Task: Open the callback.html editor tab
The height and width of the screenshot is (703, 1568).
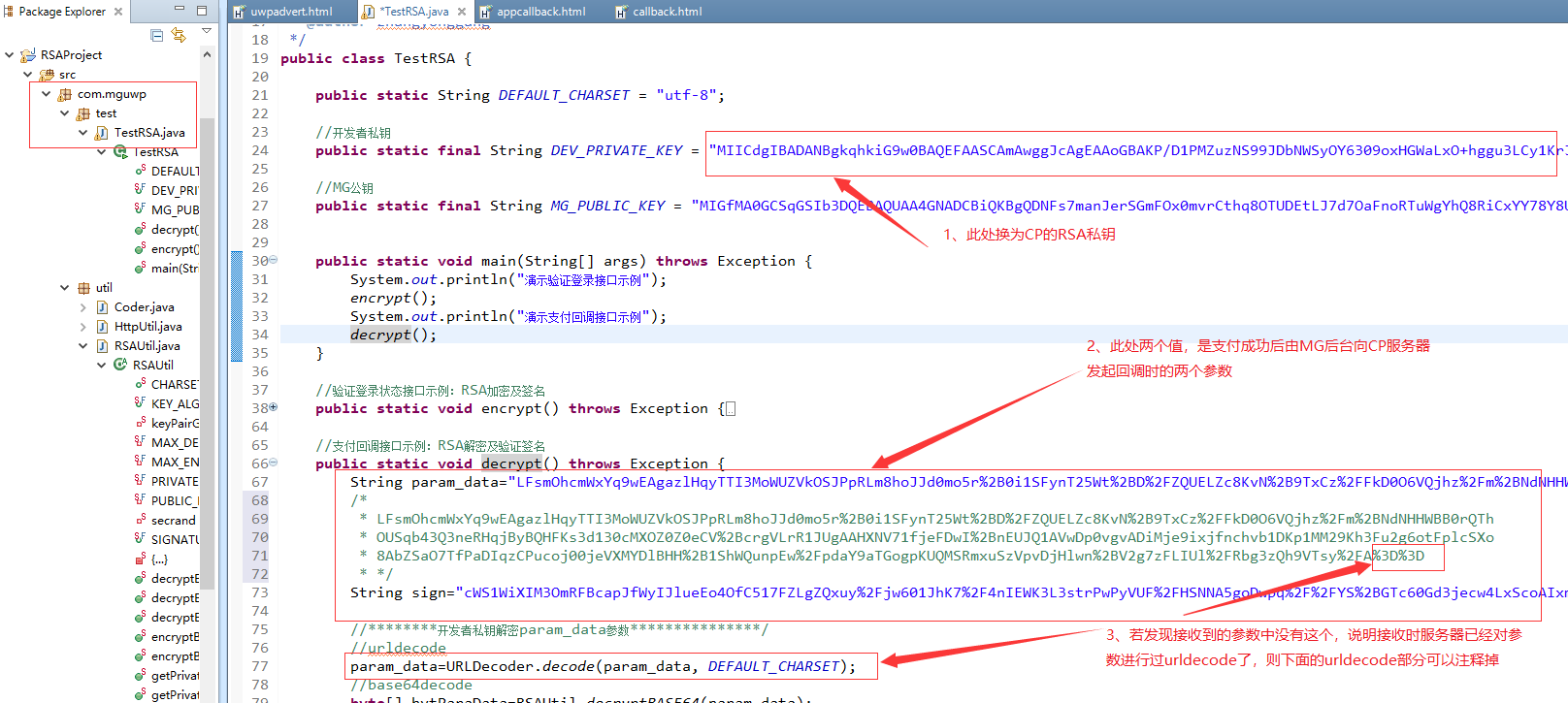Action: coord(667,12)
